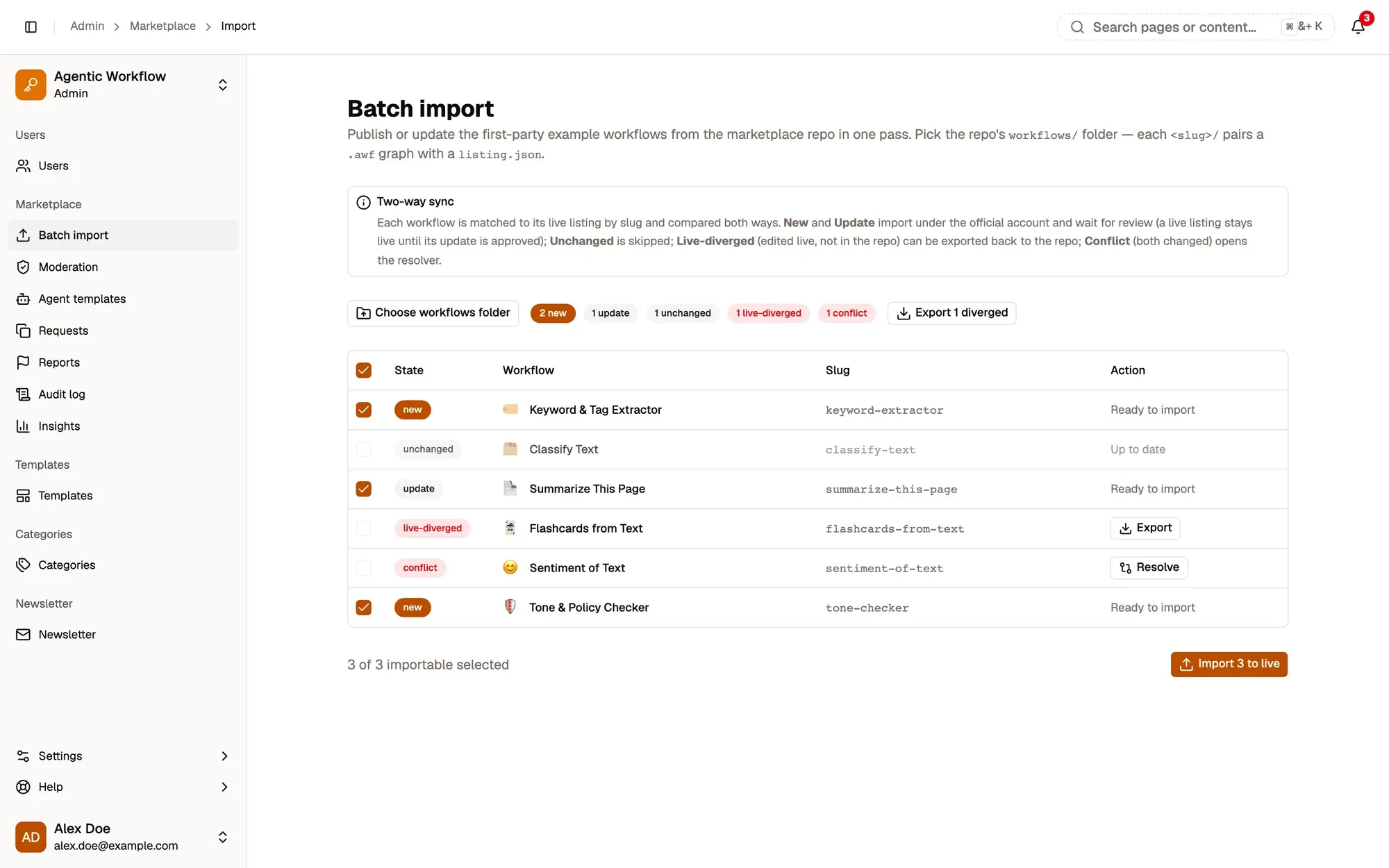Image resolution: width=1389 pixels, height=868 pixels.
Task: Click the AD user avatar
Action: click(x=31, y=837)
